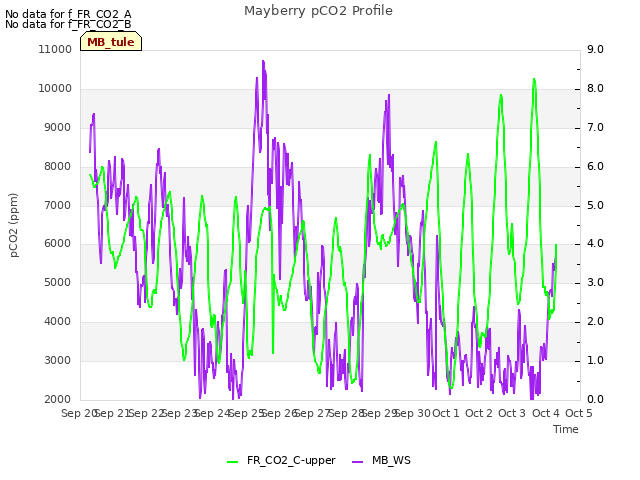
Task: Click the 8000 left axis tick label
Action: click(58, 167)
